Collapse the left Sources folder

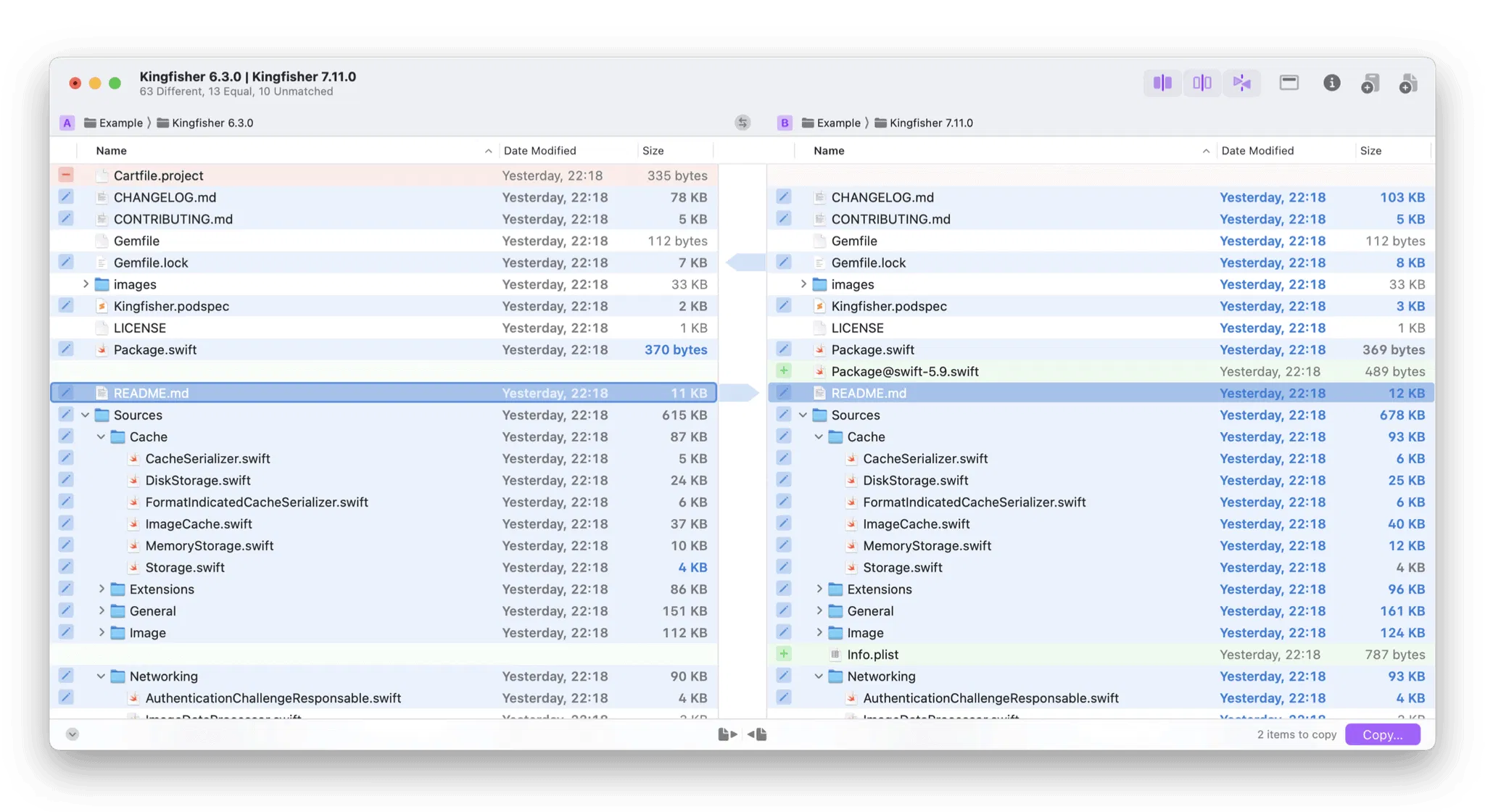coord(86,415)
